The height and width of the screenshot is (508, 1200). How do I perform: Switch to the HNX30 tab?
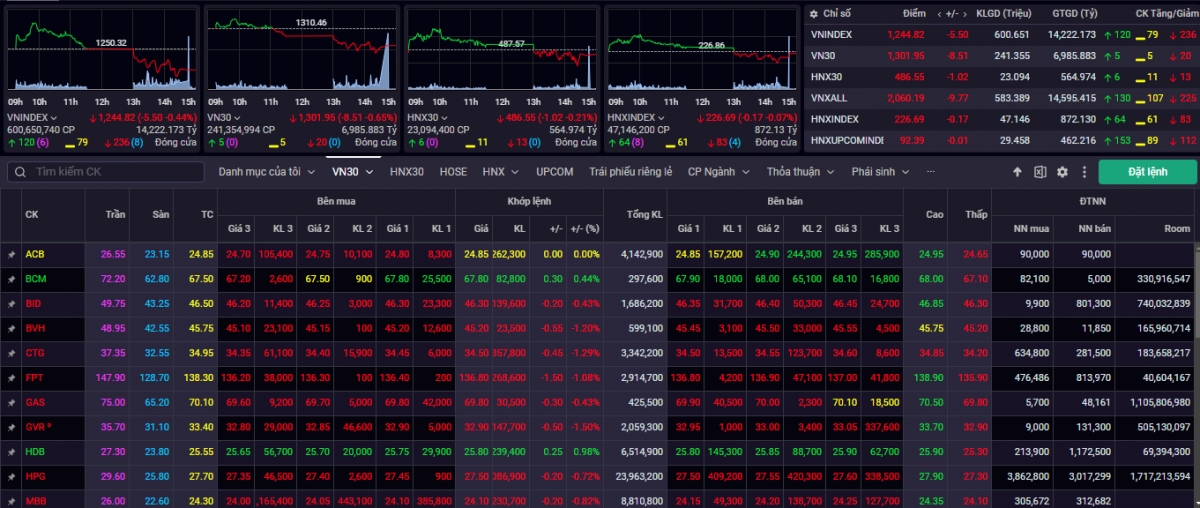click(x=407, y=172)
